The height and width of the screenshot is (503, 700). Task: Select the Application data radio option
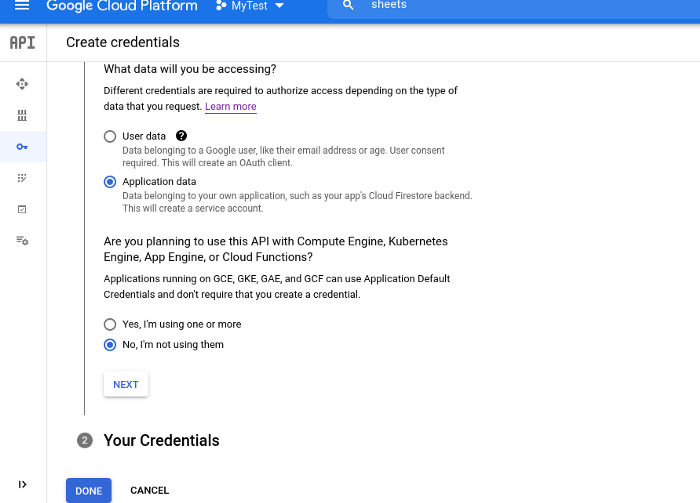[x=110, y=181]
